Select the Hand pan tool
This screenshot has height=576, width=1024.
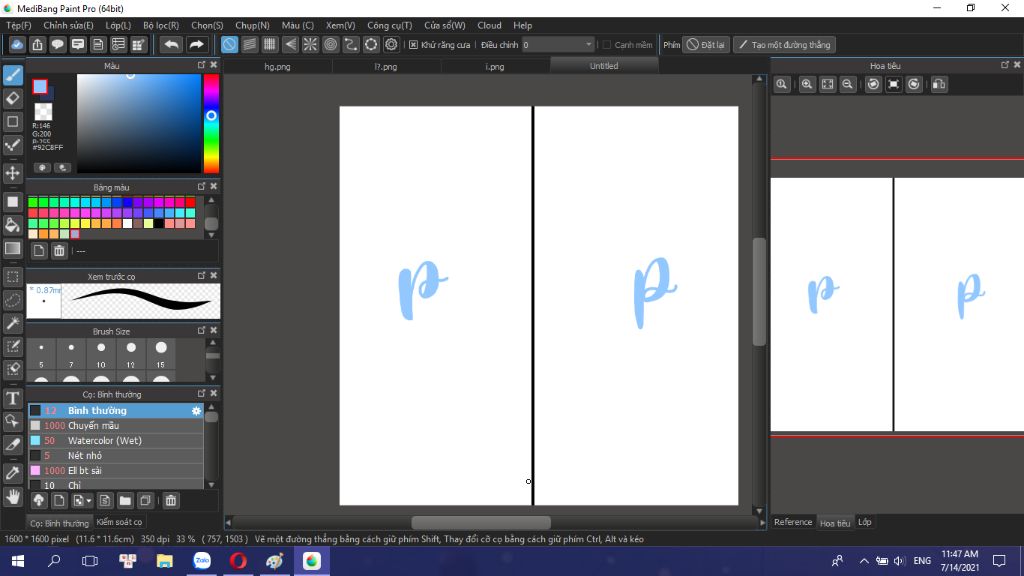[x=13, y=497]
